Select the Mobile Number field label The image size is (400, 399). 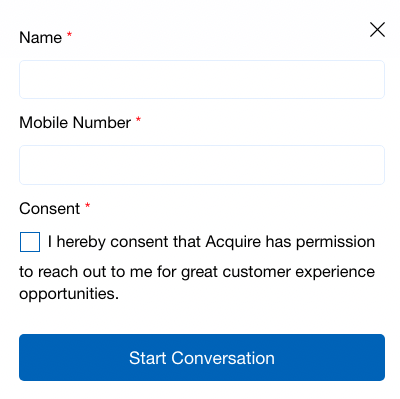[x=75, y=123]
